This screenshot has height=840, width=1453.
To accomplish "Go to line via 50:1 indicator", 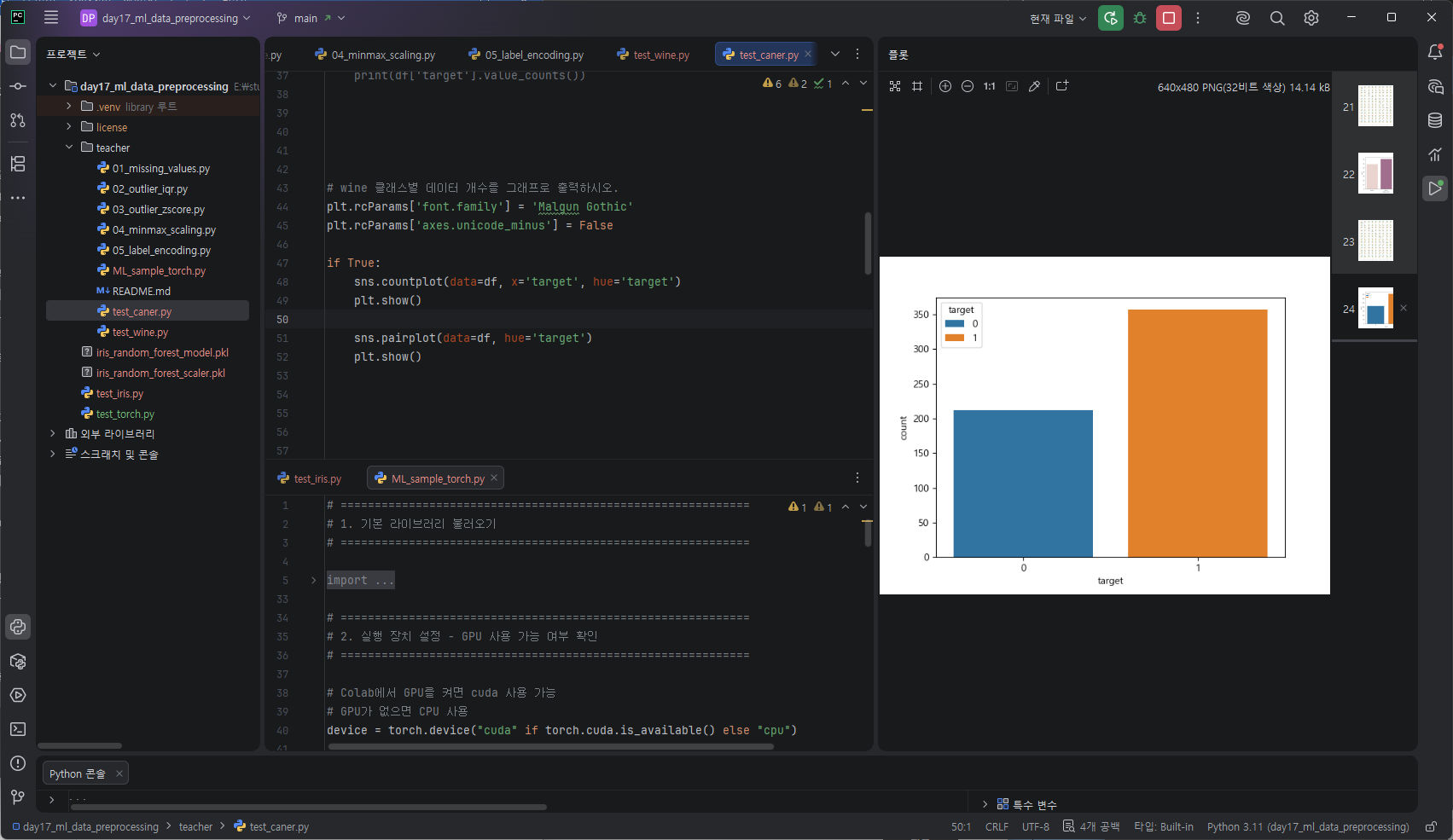I will pyautogui.click(x=961, y=826).
